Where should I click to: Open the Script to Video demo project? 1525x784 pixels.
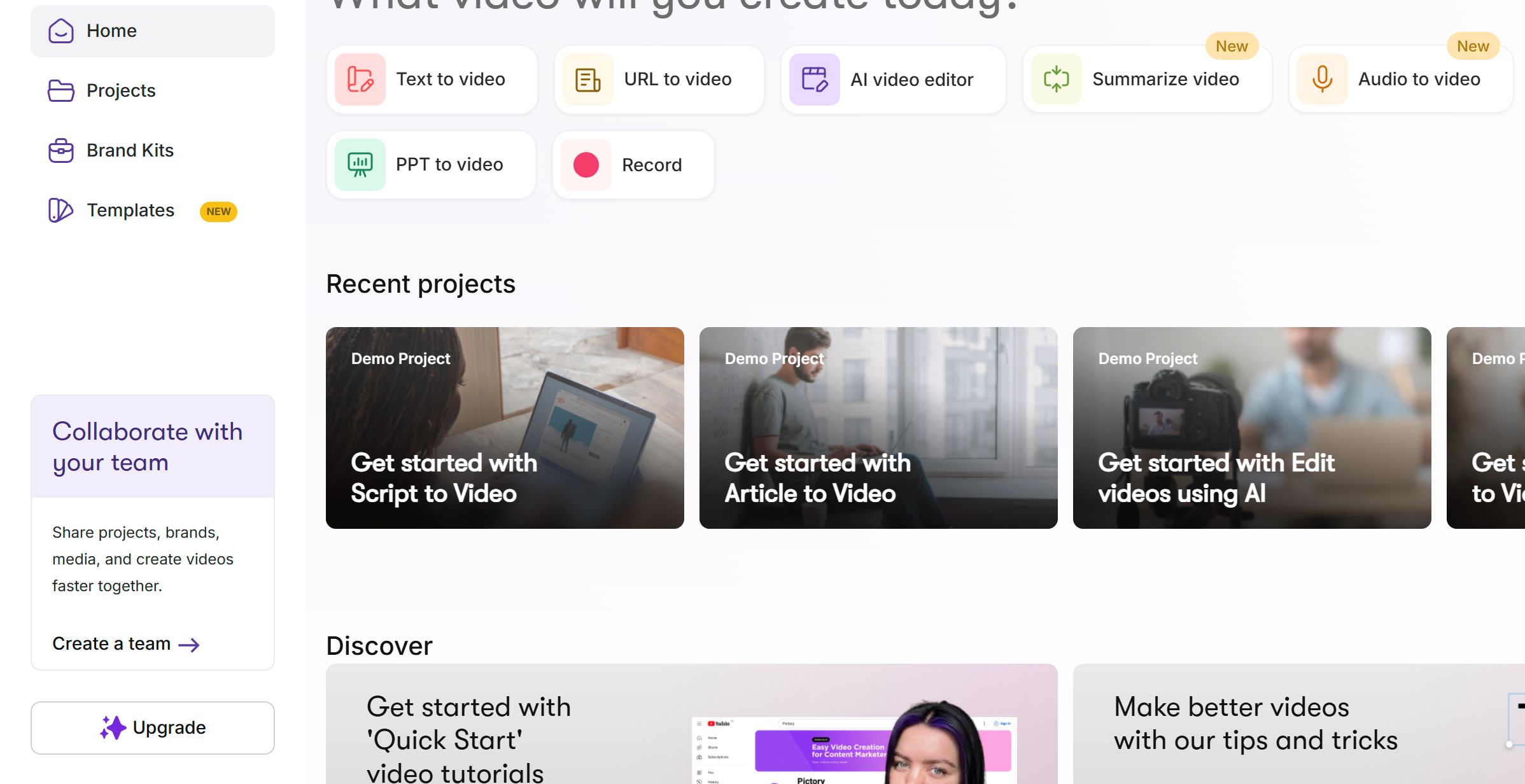click(x=505, y=428)
